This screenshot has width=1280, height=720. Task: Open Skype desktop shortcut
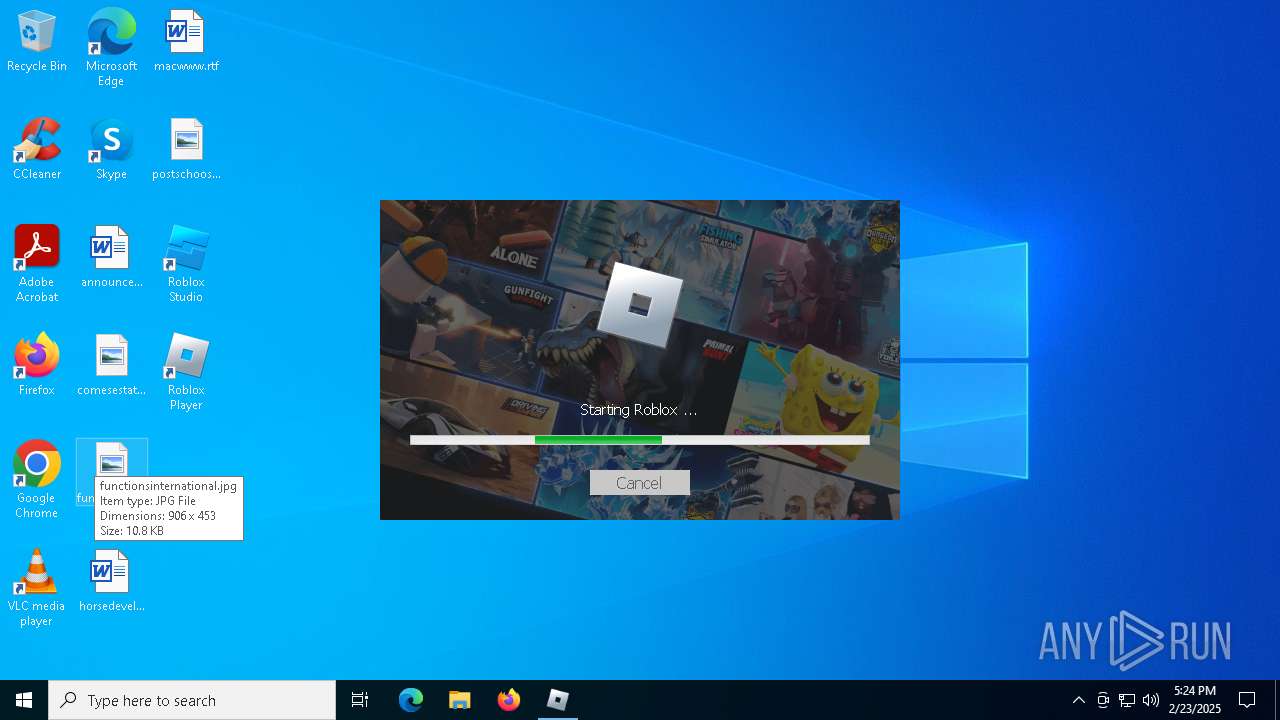click(x=111, y=150)
